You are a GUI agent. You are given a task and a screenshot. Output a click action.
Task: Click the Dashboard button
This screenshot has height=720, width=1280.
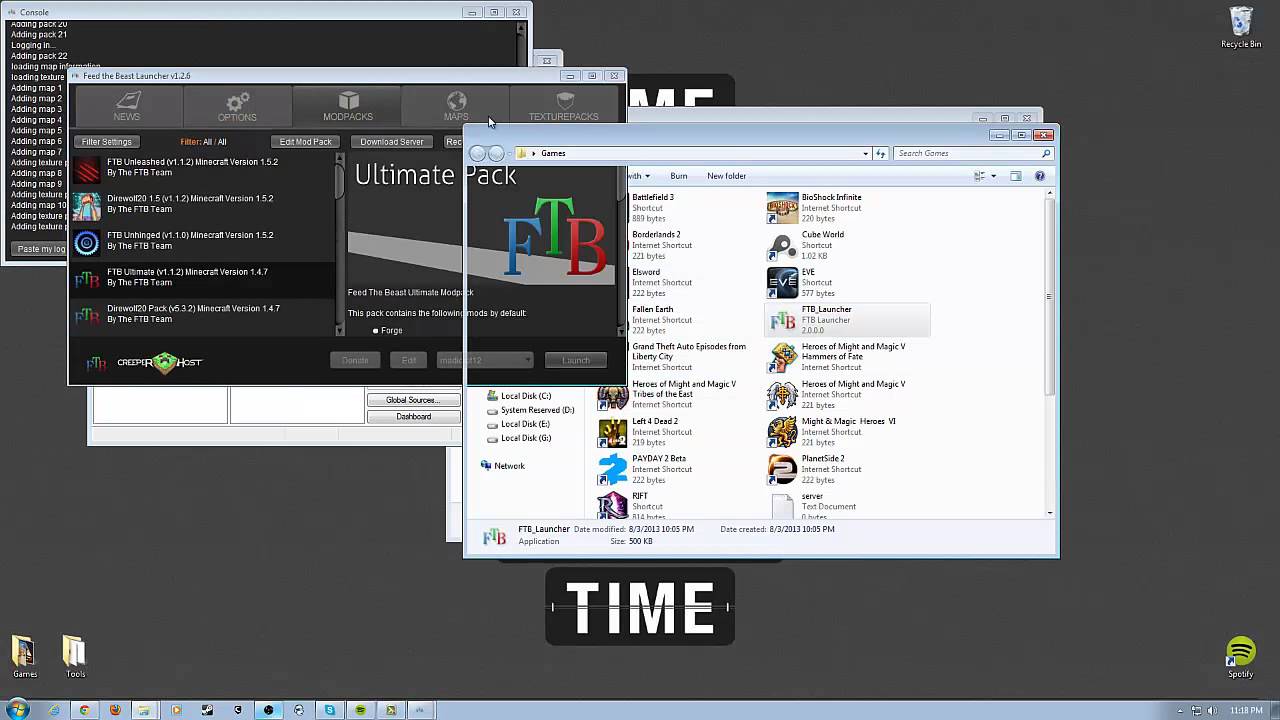click(x=413, y=416)
